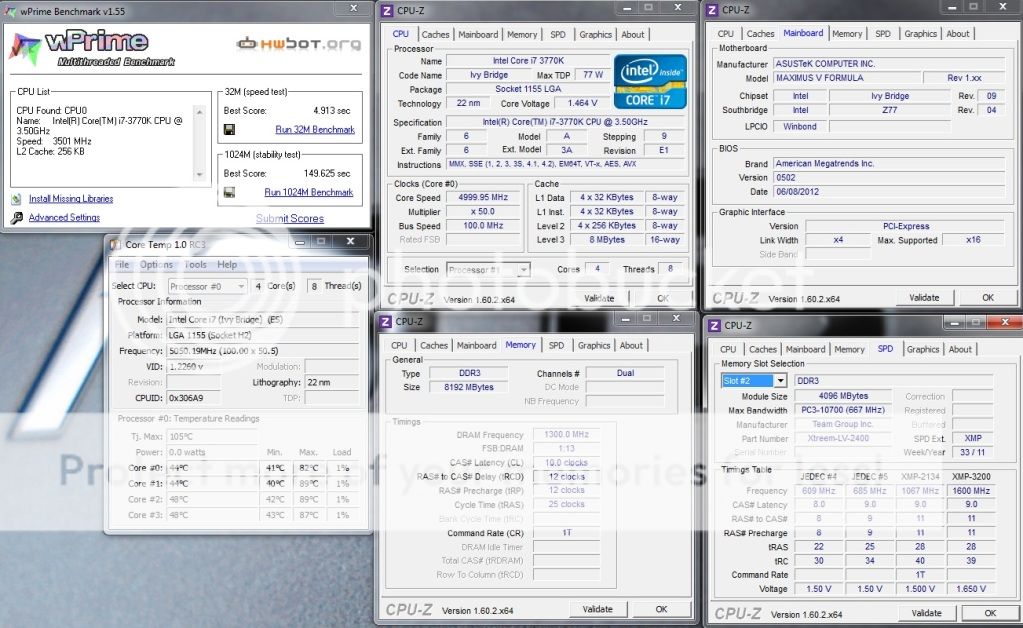Select the Mainboard tab in the CPU-Z Memory window
1023x628 pixels.
[476, 346]
